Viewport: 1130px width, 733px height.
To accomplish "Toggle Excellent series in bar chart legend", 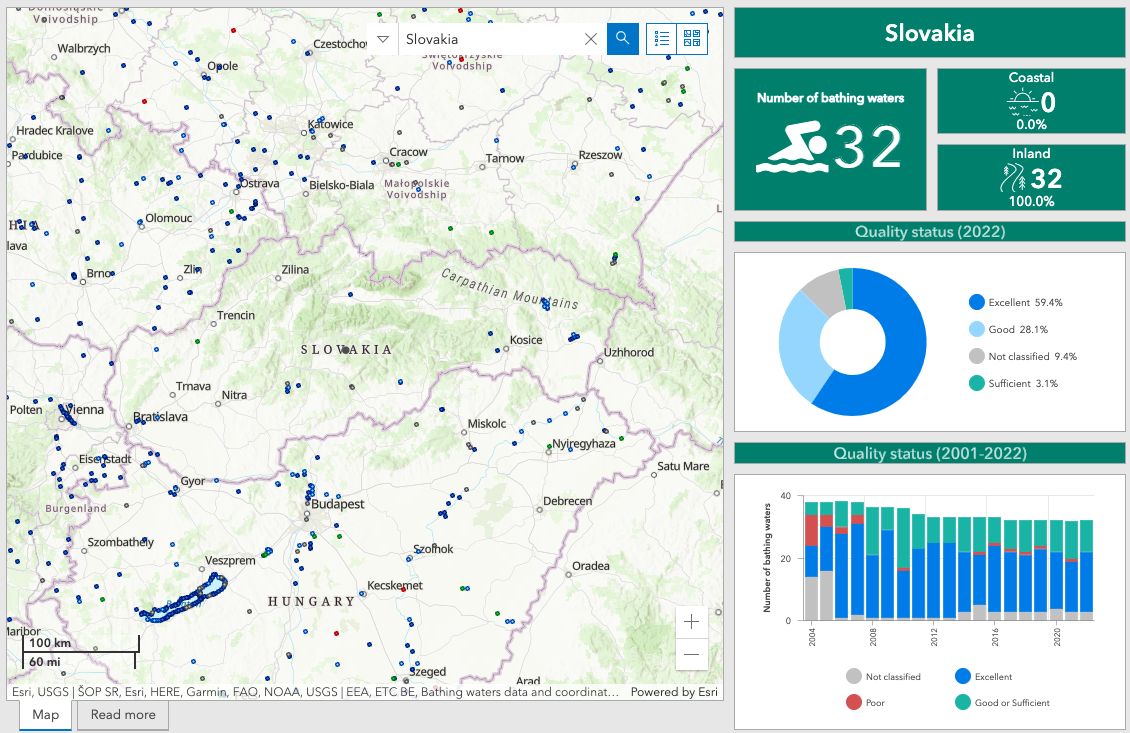I will click(964, 677).
